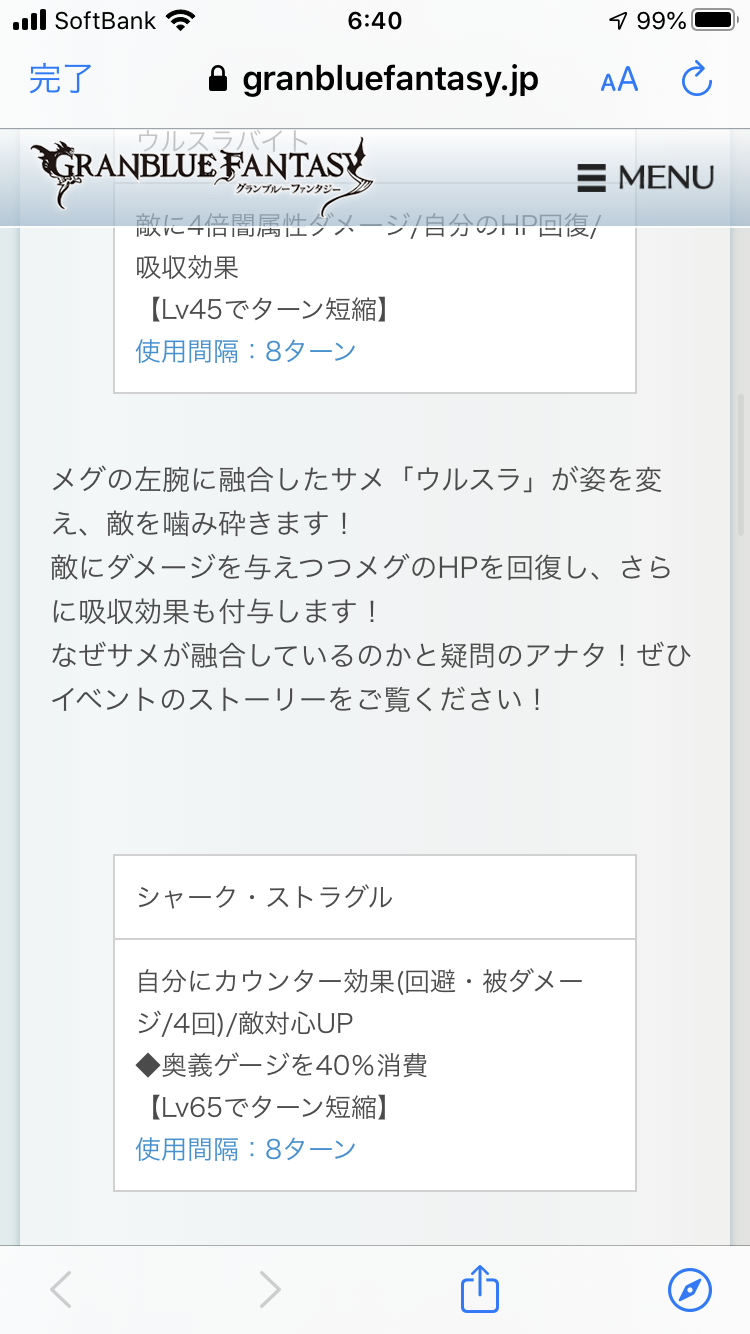Screen dimensions: 750x1334
Task: Tap the lock icon in address bar
Action: [x=218, y=80]
